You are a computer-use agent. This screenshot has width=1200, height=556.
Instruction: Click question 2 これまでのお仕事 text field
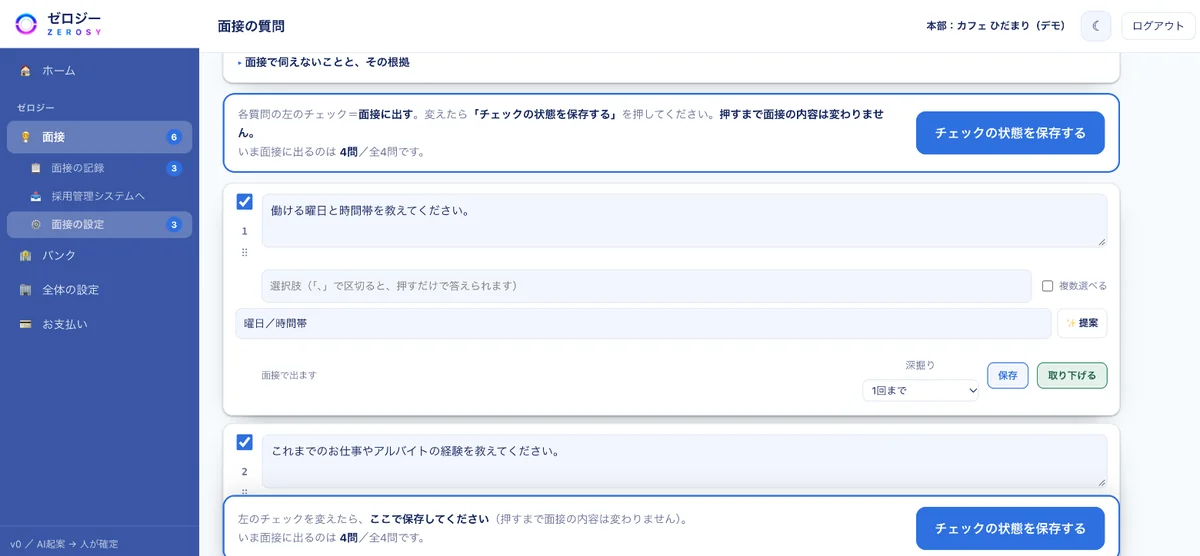(x=684, y=461)
